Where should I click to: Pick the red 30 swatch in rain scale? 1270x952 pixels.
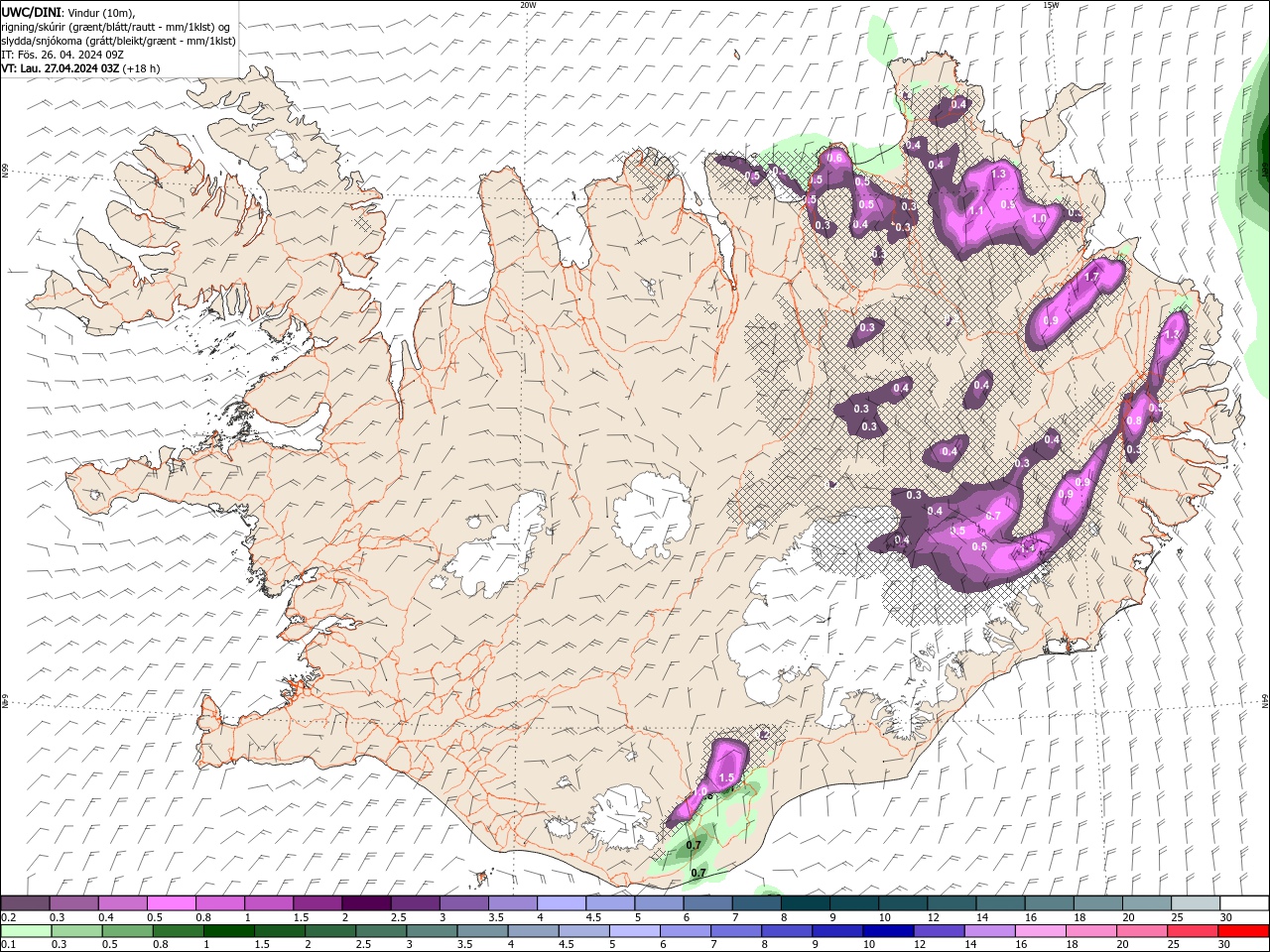[x=1244, y=931]
